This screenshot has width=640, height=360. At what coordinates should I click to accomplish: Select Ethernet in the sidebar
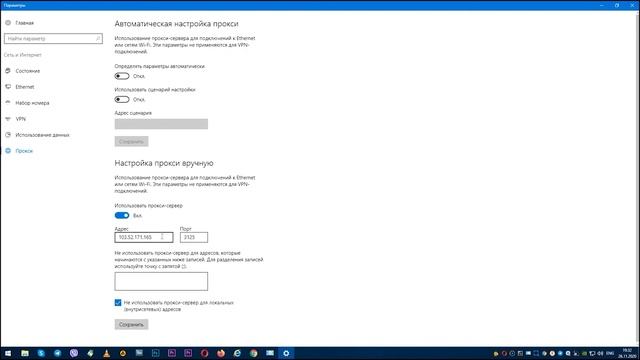click(x=24, y=87)
